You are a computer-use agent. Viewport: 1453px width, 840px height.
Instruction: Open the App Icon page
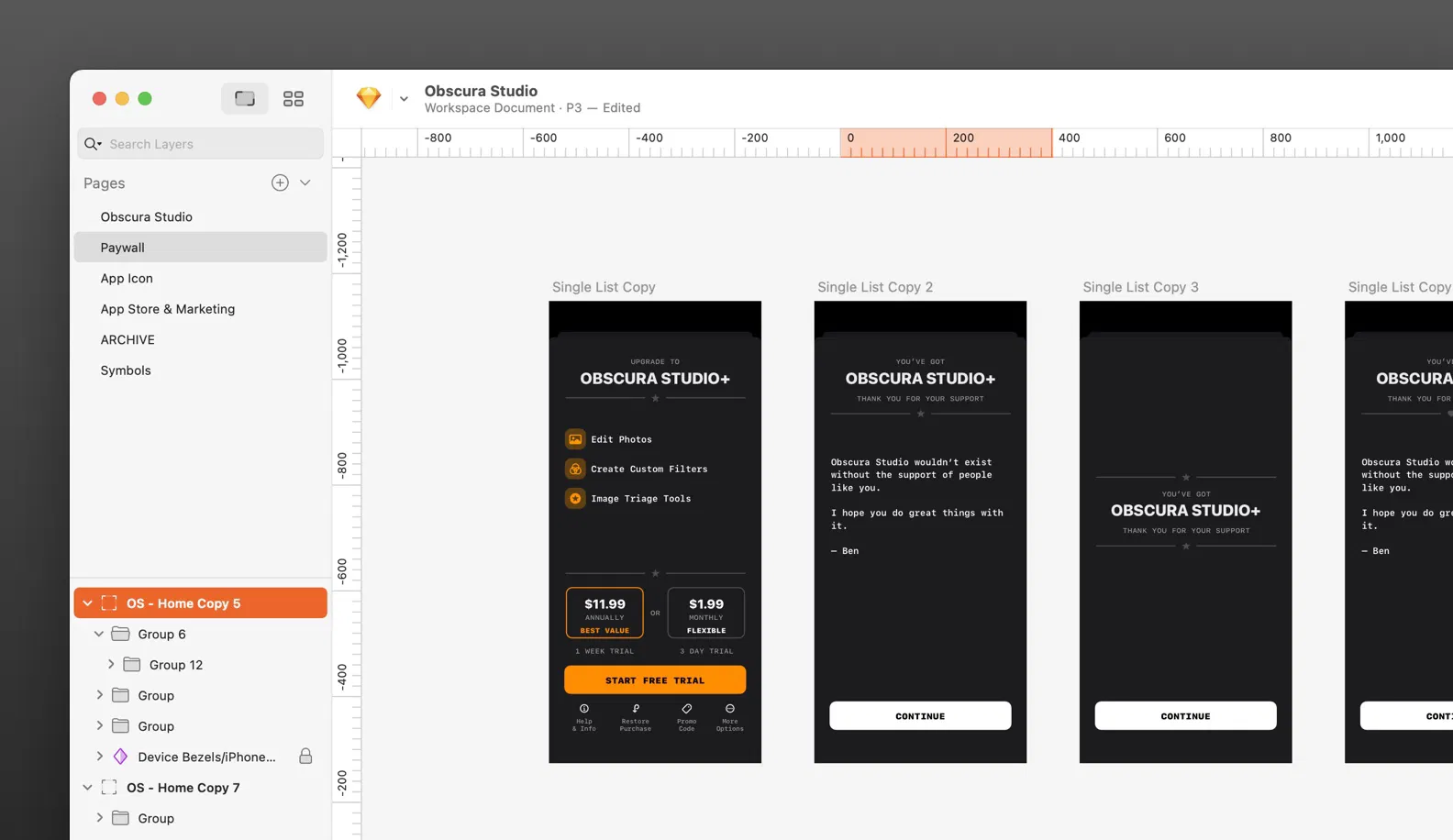[x=127, y=278]
